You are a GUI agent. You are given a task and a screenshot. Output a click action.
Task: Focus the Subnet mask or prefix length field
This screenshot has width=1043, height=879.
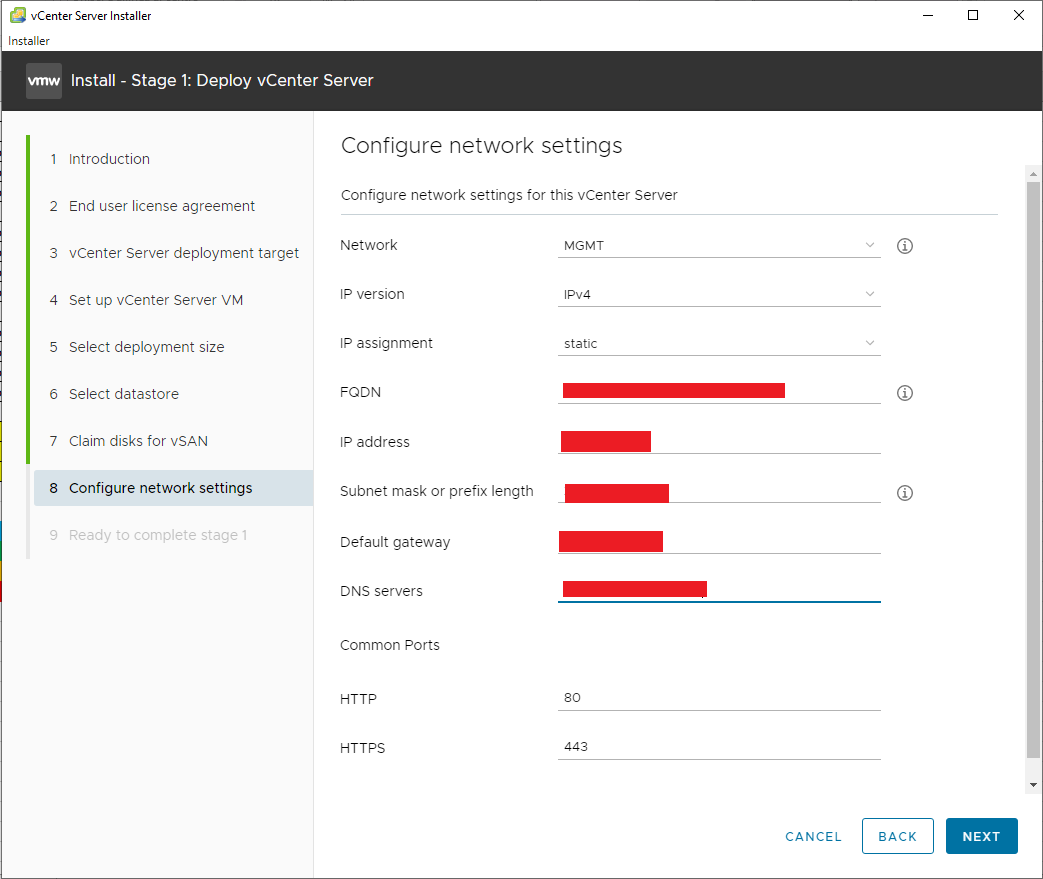pos(719,492)
